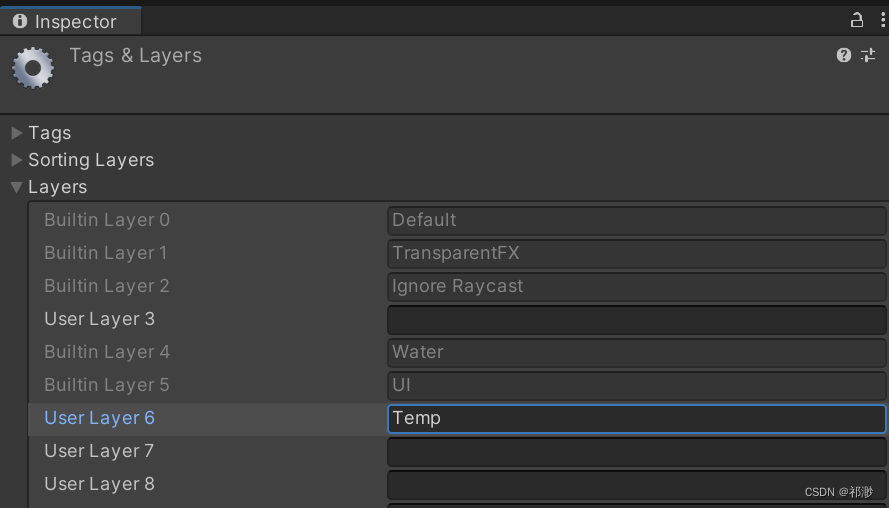Click the Default layer name field

click(x=636, y=220)
